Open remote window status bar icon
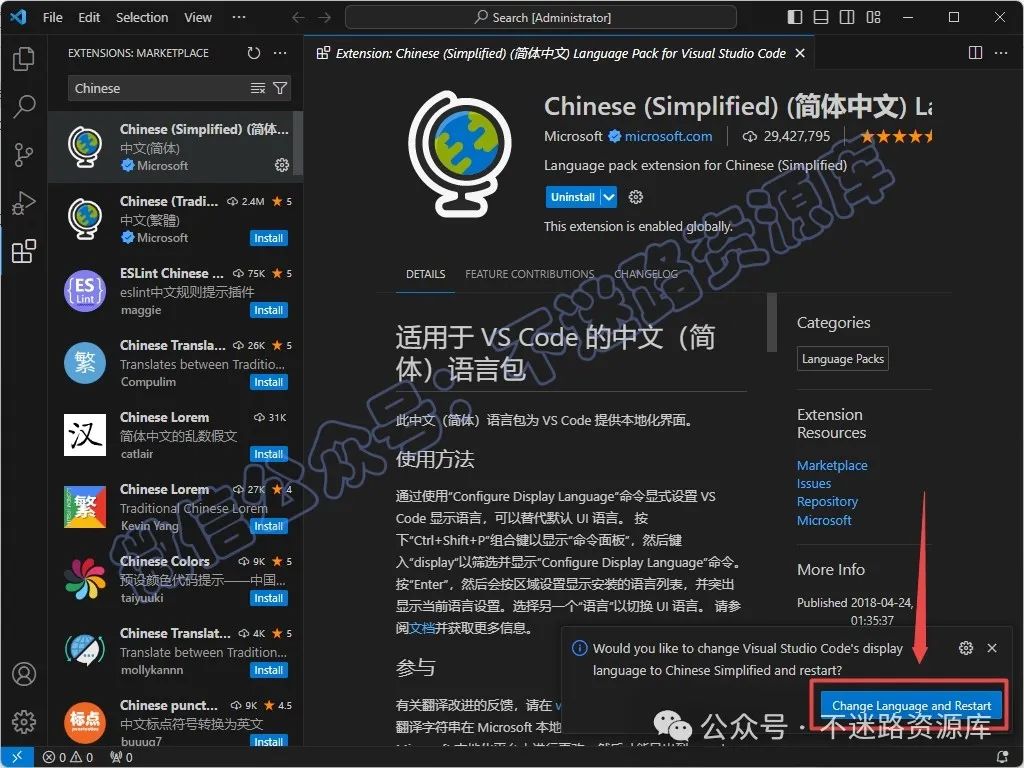This screenshot has height=768, width=1024. coord(18,757)
